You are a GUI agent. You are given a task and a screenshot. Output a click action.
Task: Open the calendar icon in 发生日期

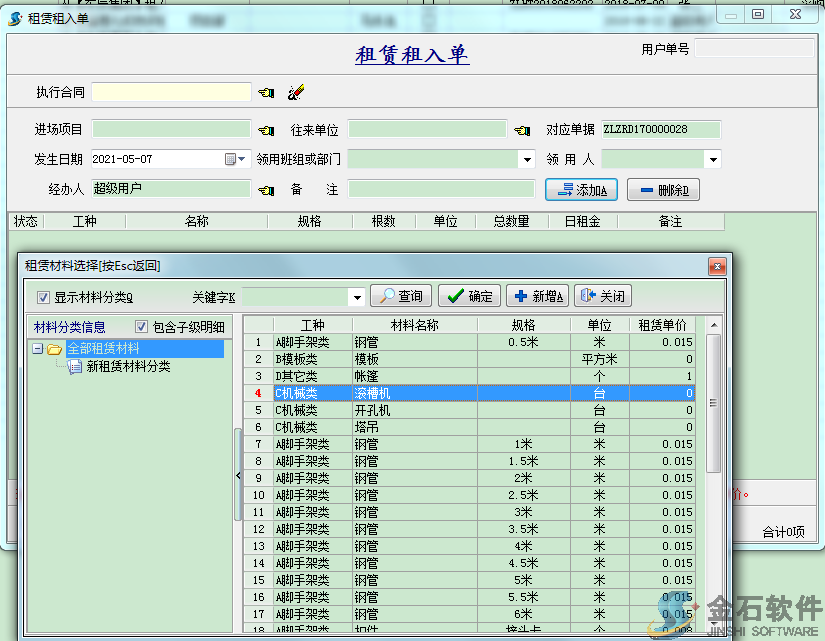[230, 159]
